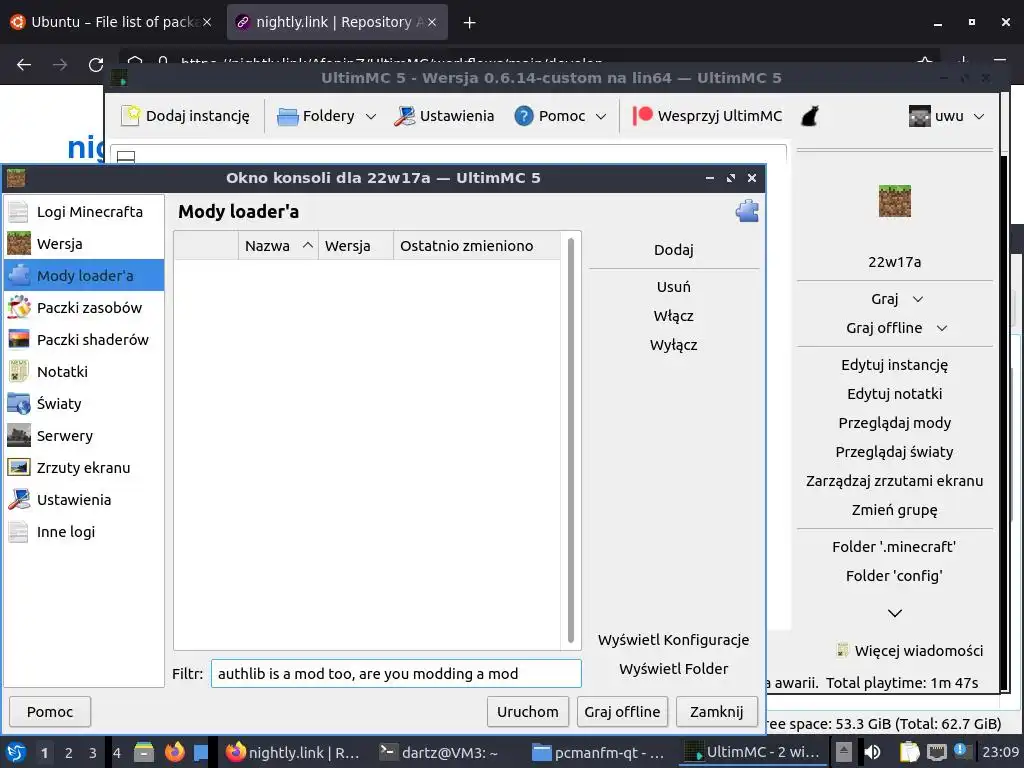Image resolution: width=1024 pixels, height=768 pixels.
Task: Click the Serwery server icon
Action: (x=18, y=436)
